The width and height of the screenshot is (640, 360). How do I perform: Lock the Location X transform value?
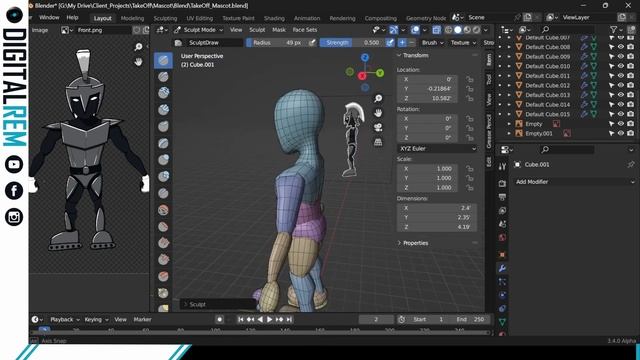coord(470,80)
